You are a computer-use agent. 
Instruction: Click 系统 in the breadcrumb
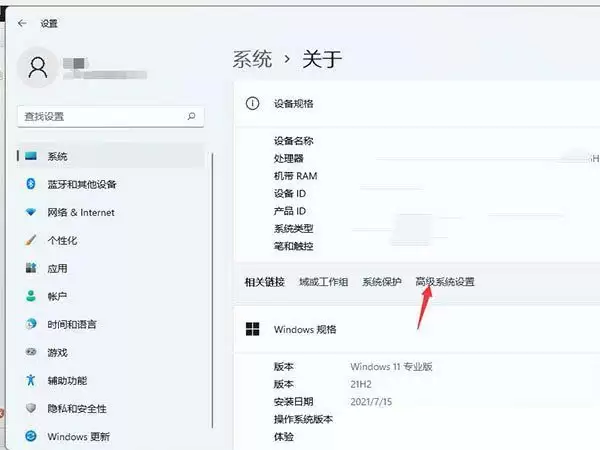[x=253, y=59]
